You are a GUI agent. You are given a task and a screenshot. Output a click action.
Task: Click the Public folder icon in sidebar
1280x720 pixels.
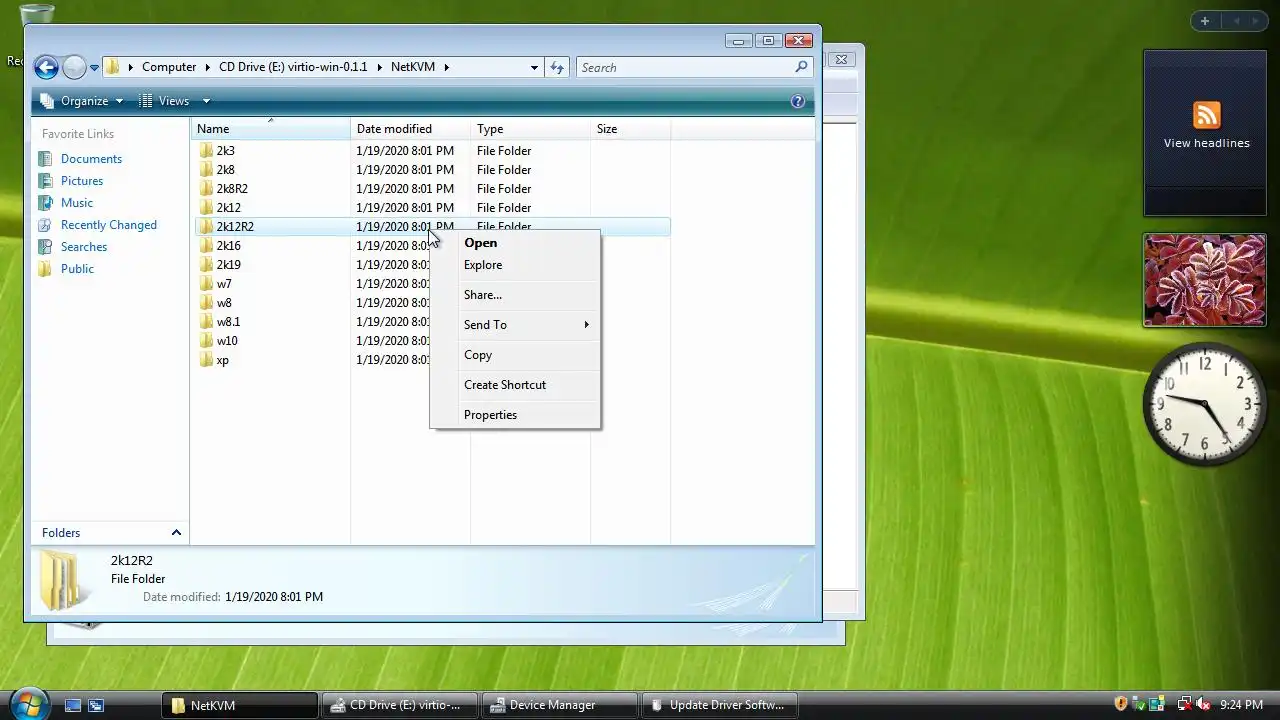click(45, 269)
